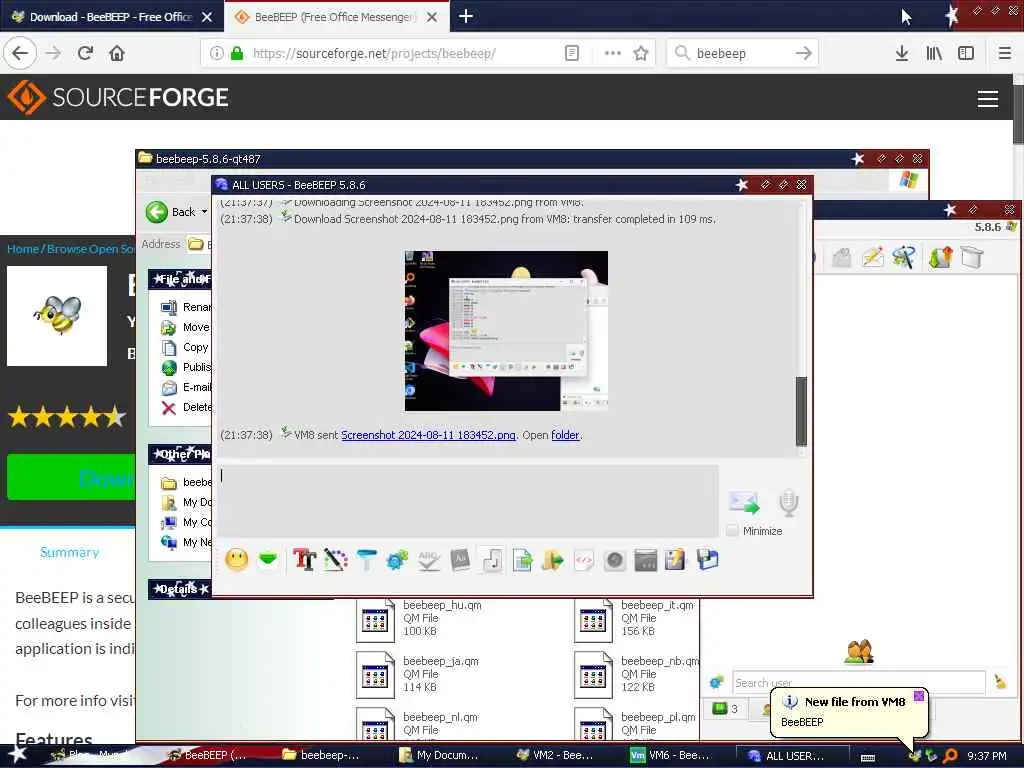Click the blue save chat disk icon
Image resolution: width=1024 pixels, height=768 pixels.
coord(707,560)
